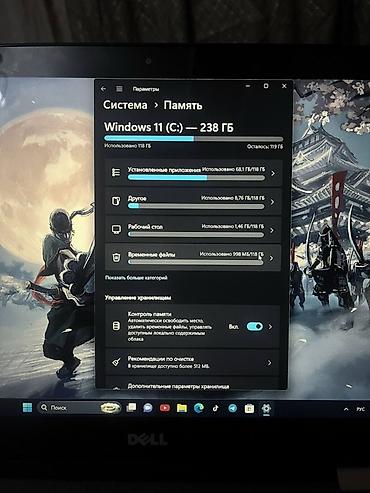Launch YouTube from the taskbar

[x=165, y=408]
